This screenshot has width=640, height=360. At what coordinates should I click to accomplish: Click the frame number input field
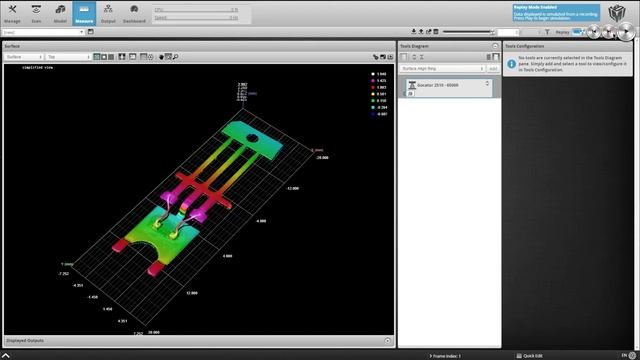pyautogui.click(x=508, y=32)
